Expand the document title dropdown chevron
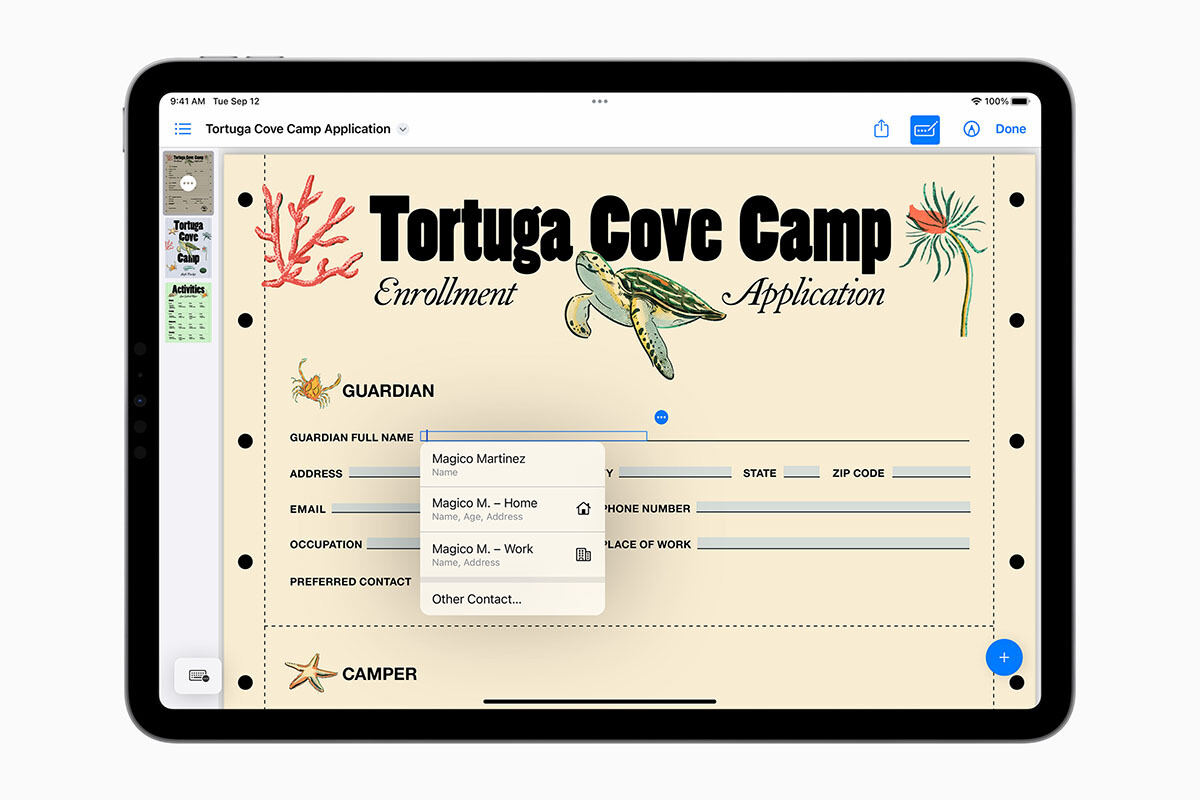This screenshot has width=1200, height=800. tap(403, 129)
